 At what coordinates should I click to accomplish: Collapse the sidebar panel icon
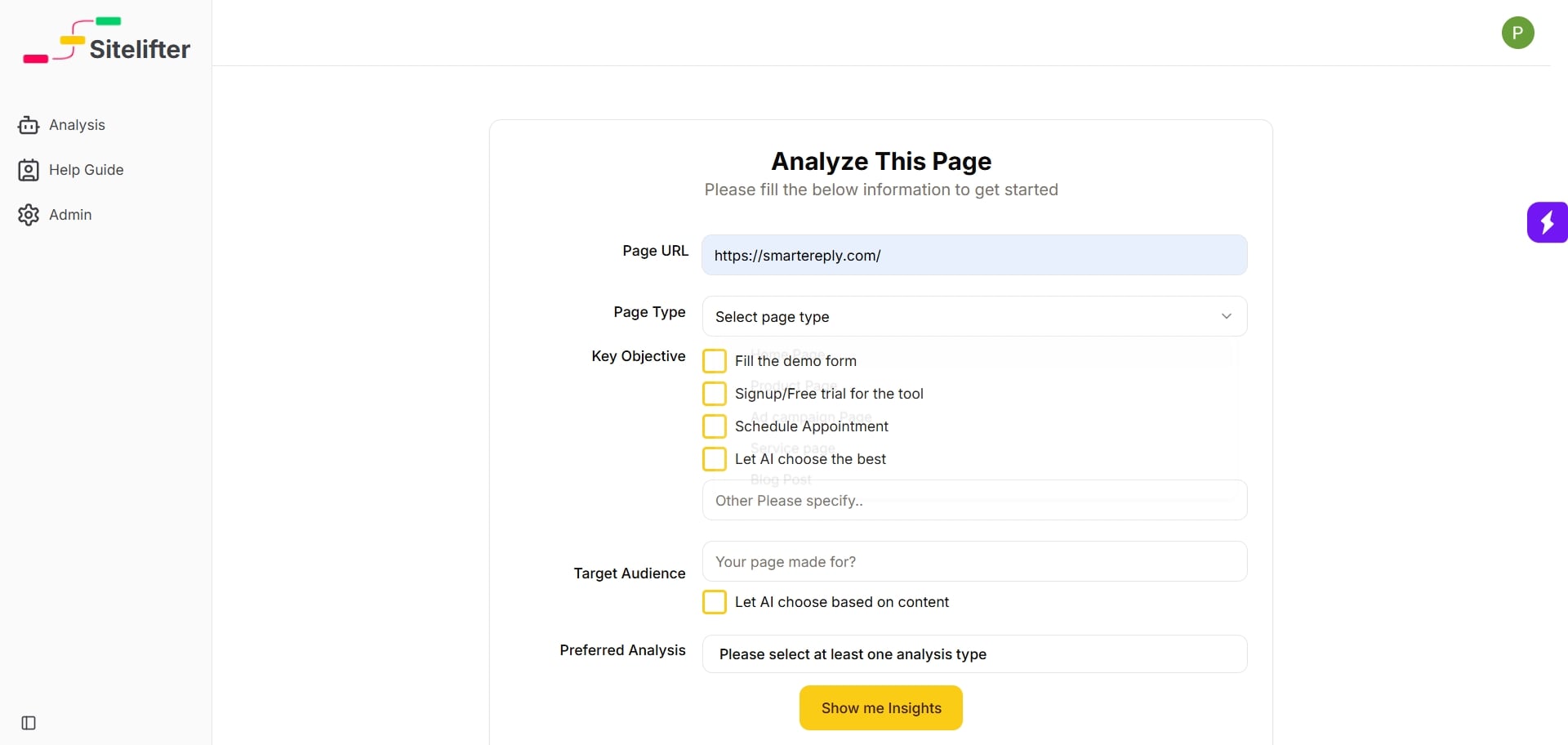(x=29, y=723)
